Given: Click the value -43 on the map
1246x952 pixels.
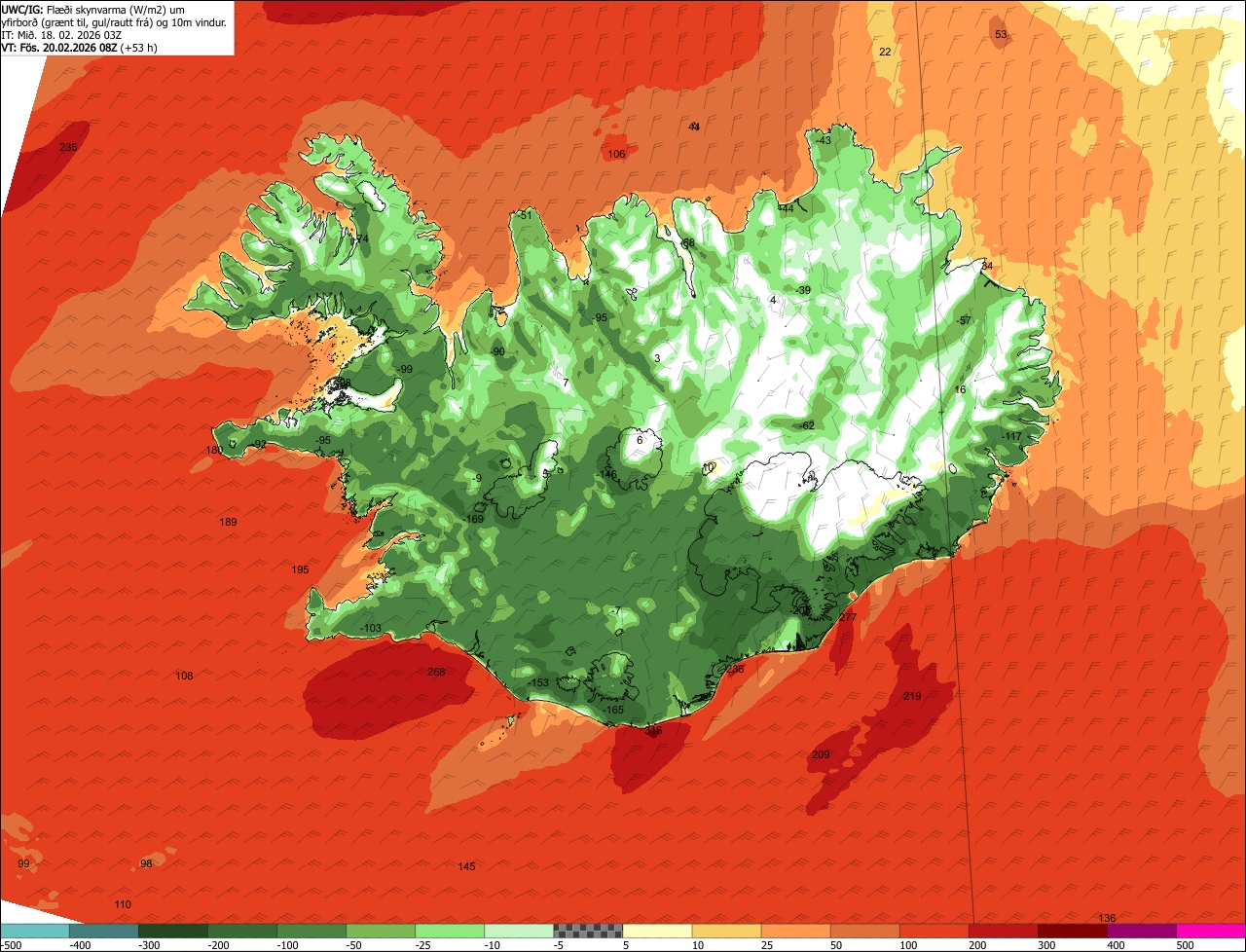Looking at the screenshot, I should pyautogui.click(x=824, y=140).
